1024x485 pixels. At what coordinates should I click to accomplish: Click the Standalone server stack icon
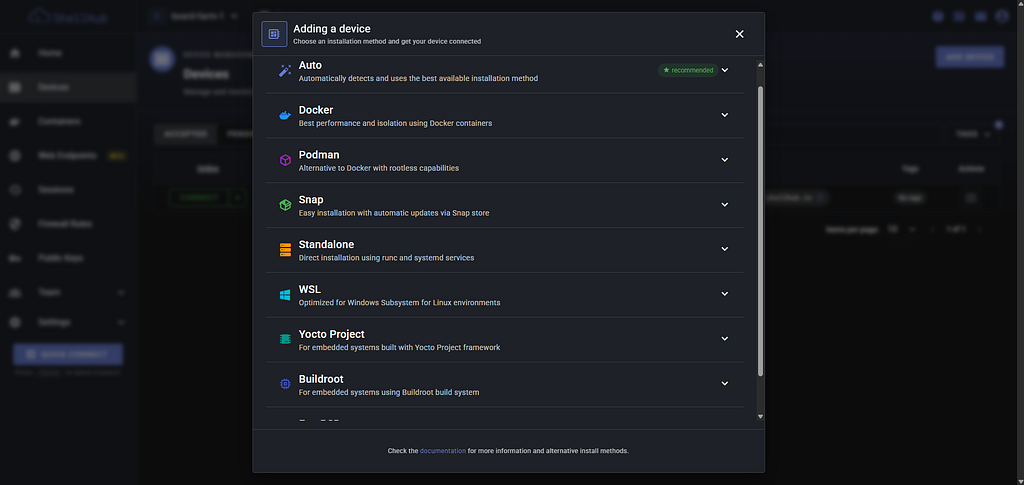[x=285, y=250]
